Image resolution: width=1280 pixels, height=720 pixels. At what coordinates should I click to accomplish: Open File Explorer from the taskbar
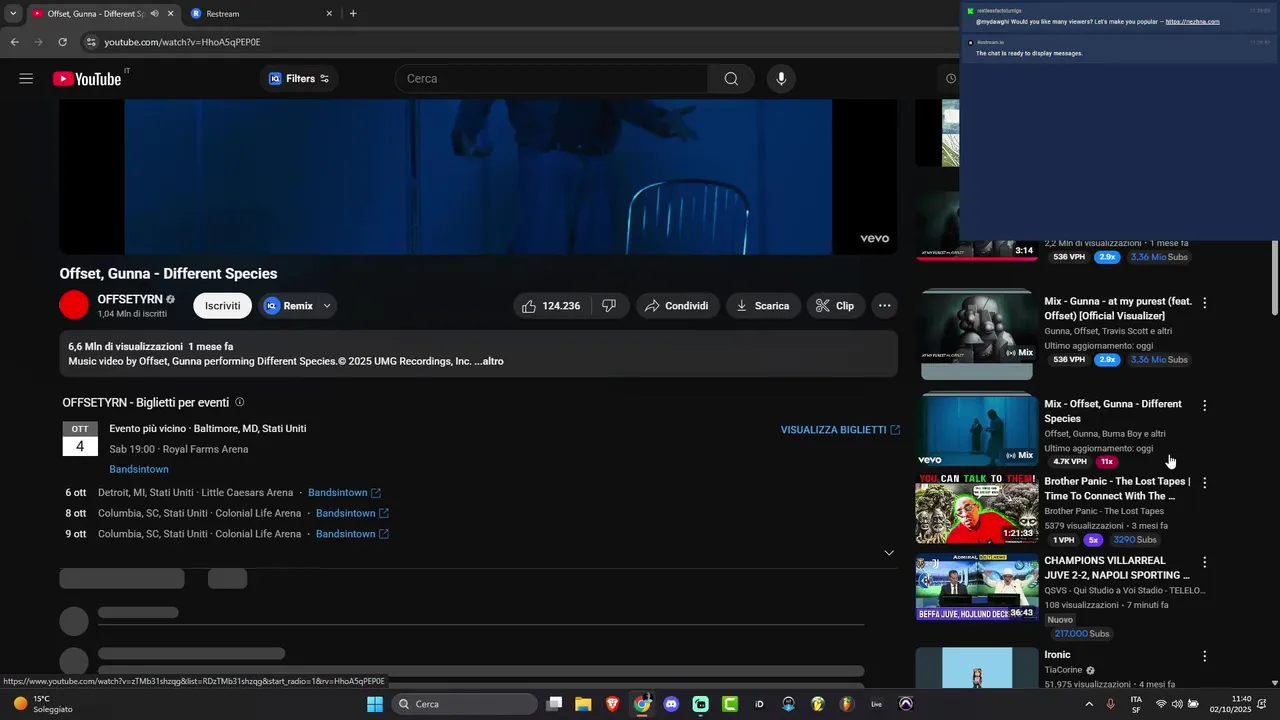[x=583, y=704]
